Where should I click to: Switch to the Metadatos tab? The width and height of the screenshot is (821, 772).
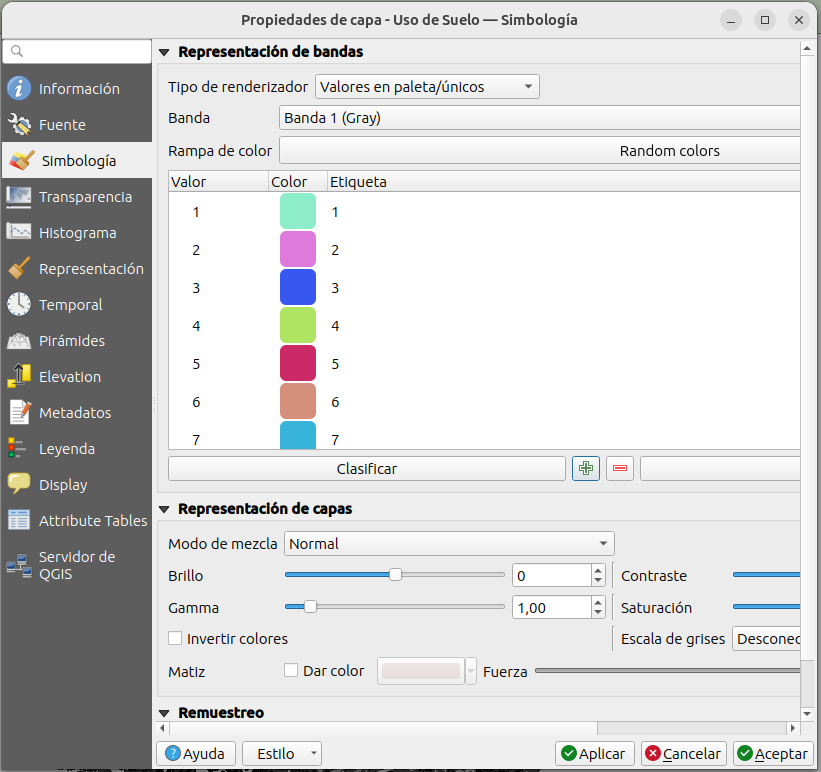pyautogui.click(x=75, y=413)
